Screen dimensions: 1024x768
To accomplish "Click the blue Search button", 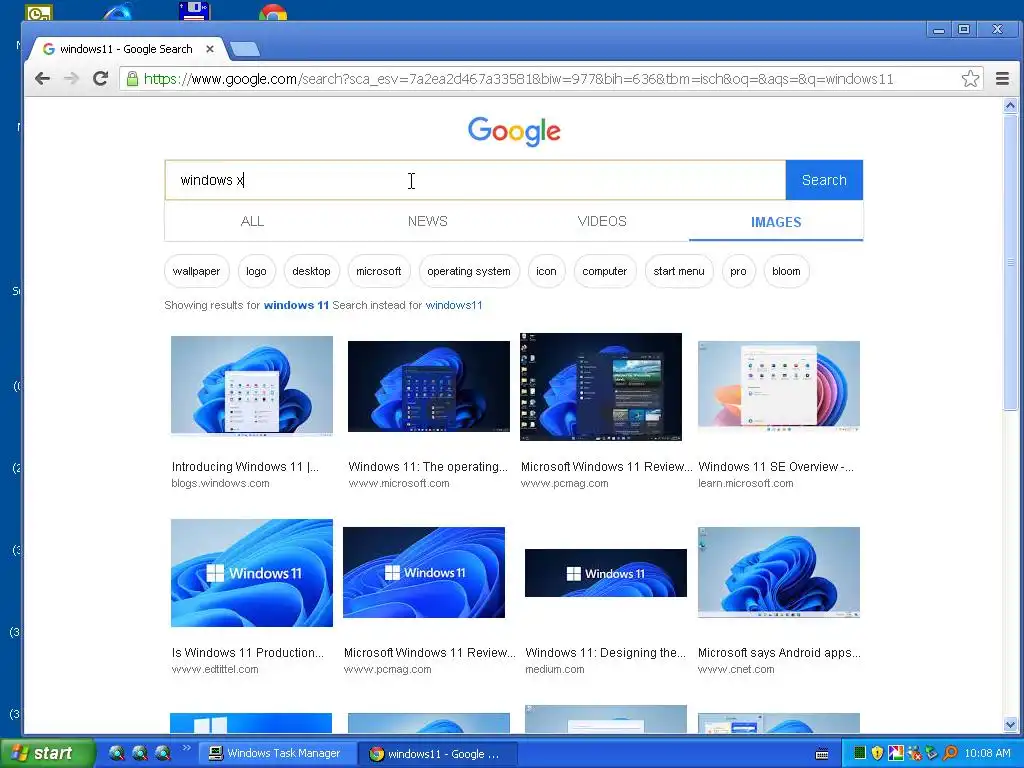I will tap(824, 180).
